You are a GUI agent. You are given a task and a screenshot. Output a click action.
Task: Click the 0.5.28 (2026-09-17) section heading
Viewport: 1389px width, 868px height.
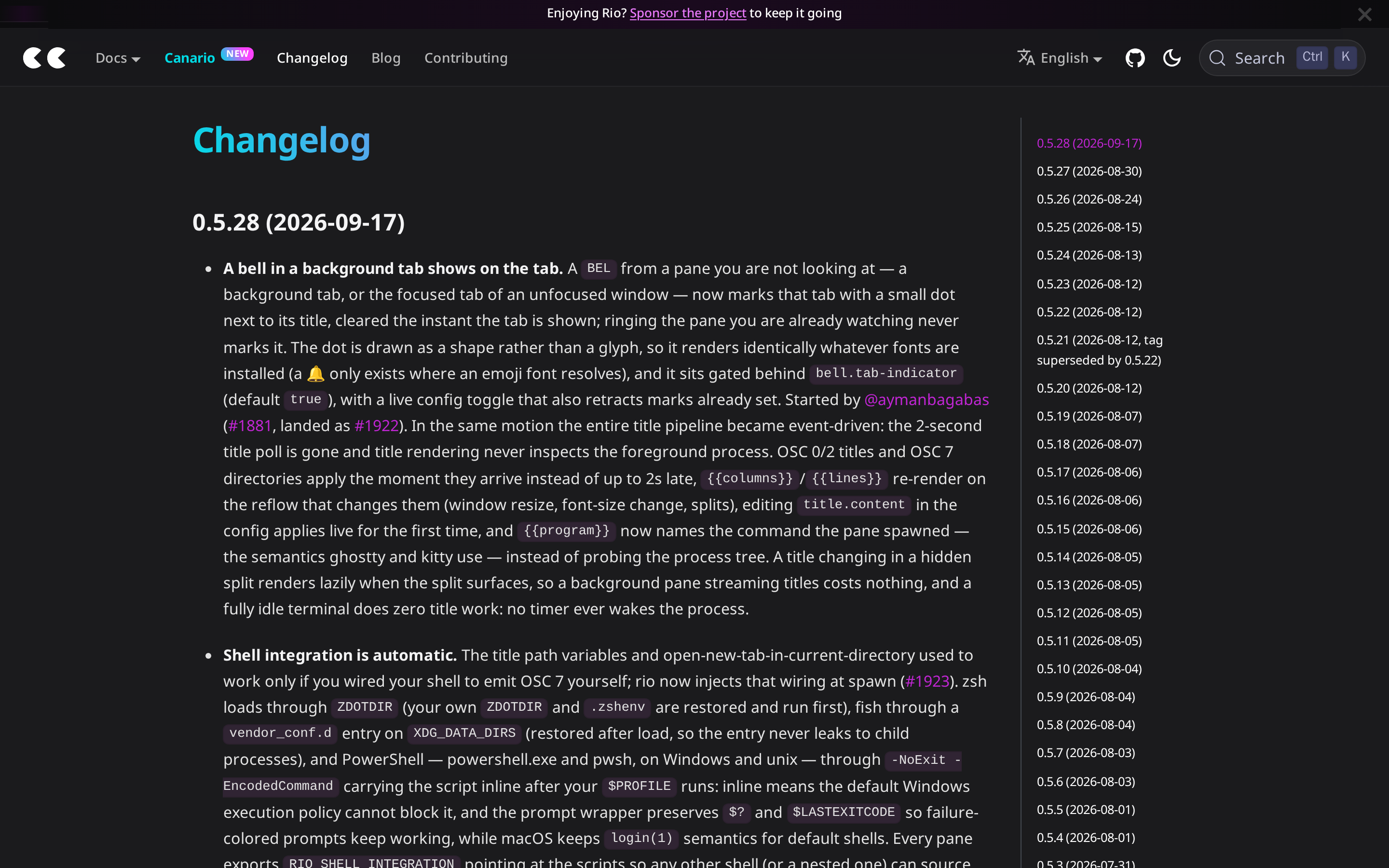coord(299,223)
